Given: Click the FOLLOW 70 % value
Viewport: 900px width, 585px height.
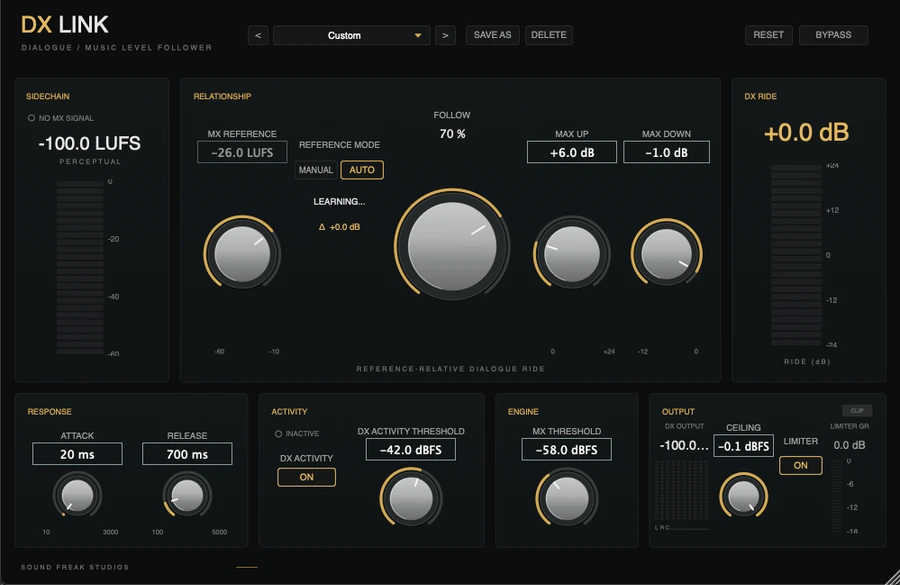Looking at the screenshot, I should point(452,134).
